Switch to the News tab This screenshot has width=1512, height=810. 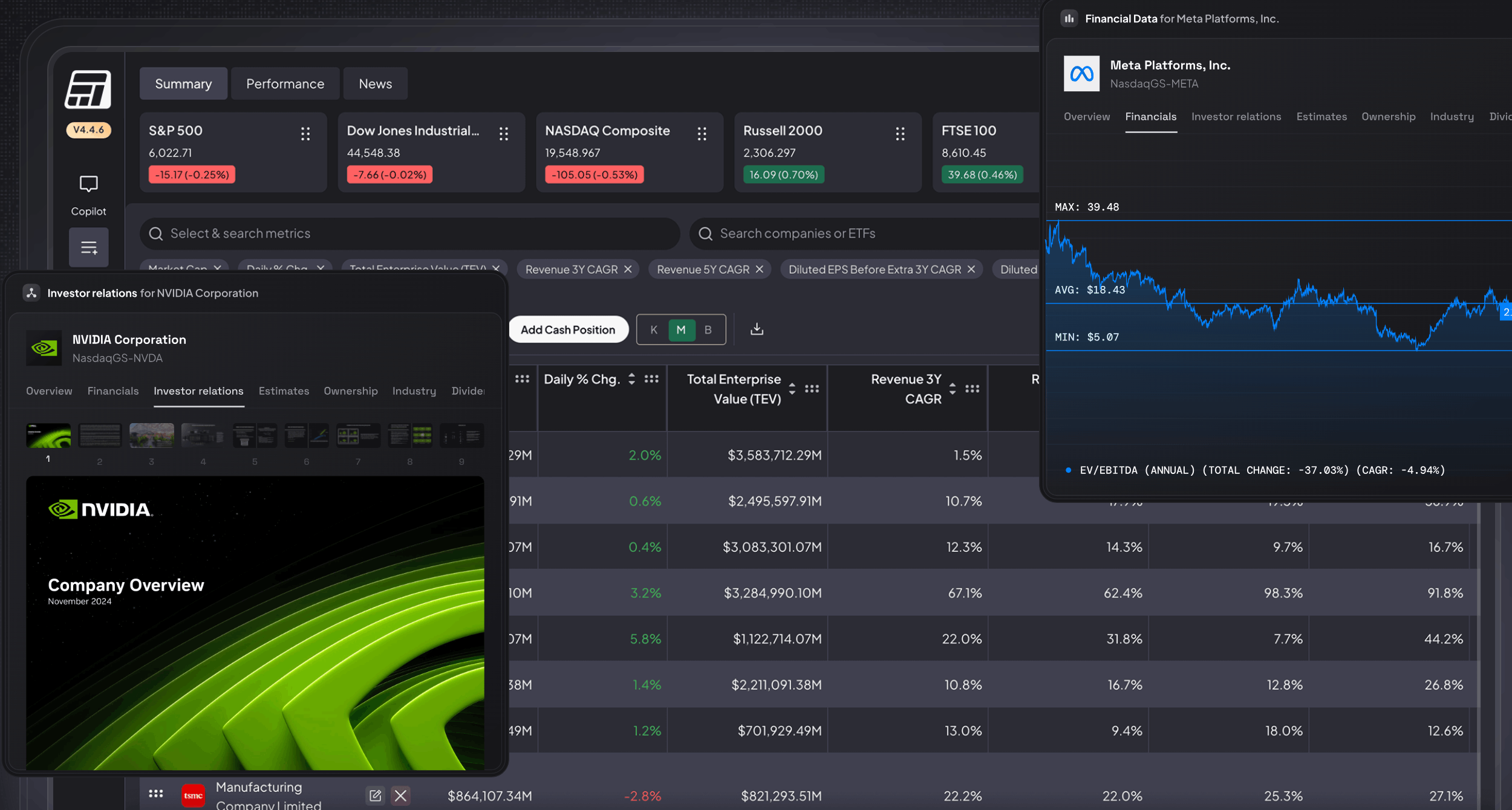375,83
